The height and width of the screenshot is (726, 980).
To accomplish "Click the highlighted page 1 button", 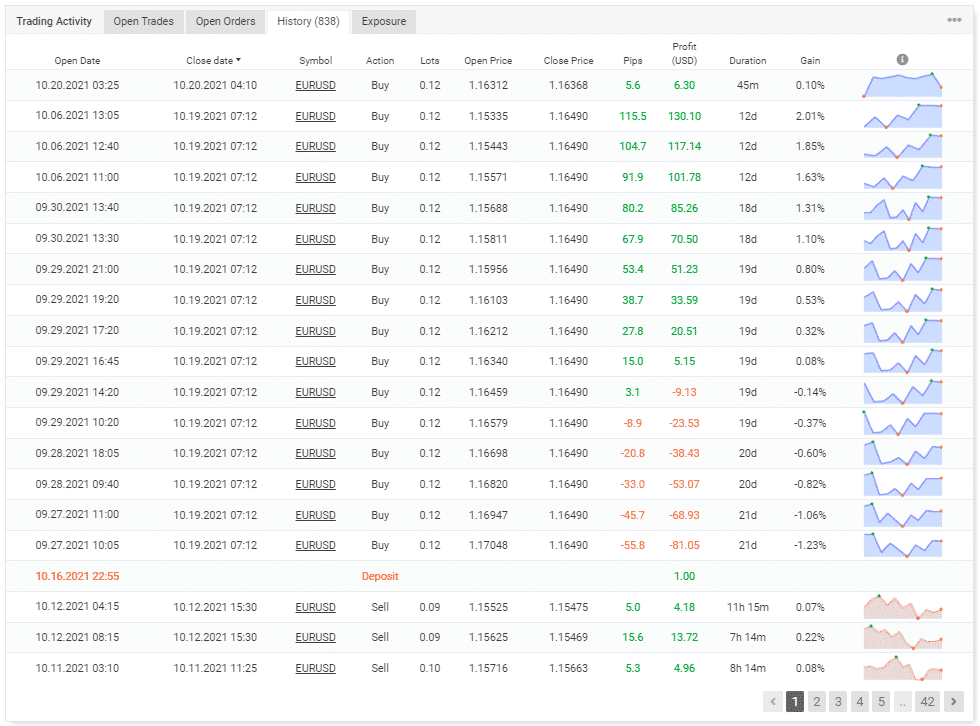I will (794, 701).
